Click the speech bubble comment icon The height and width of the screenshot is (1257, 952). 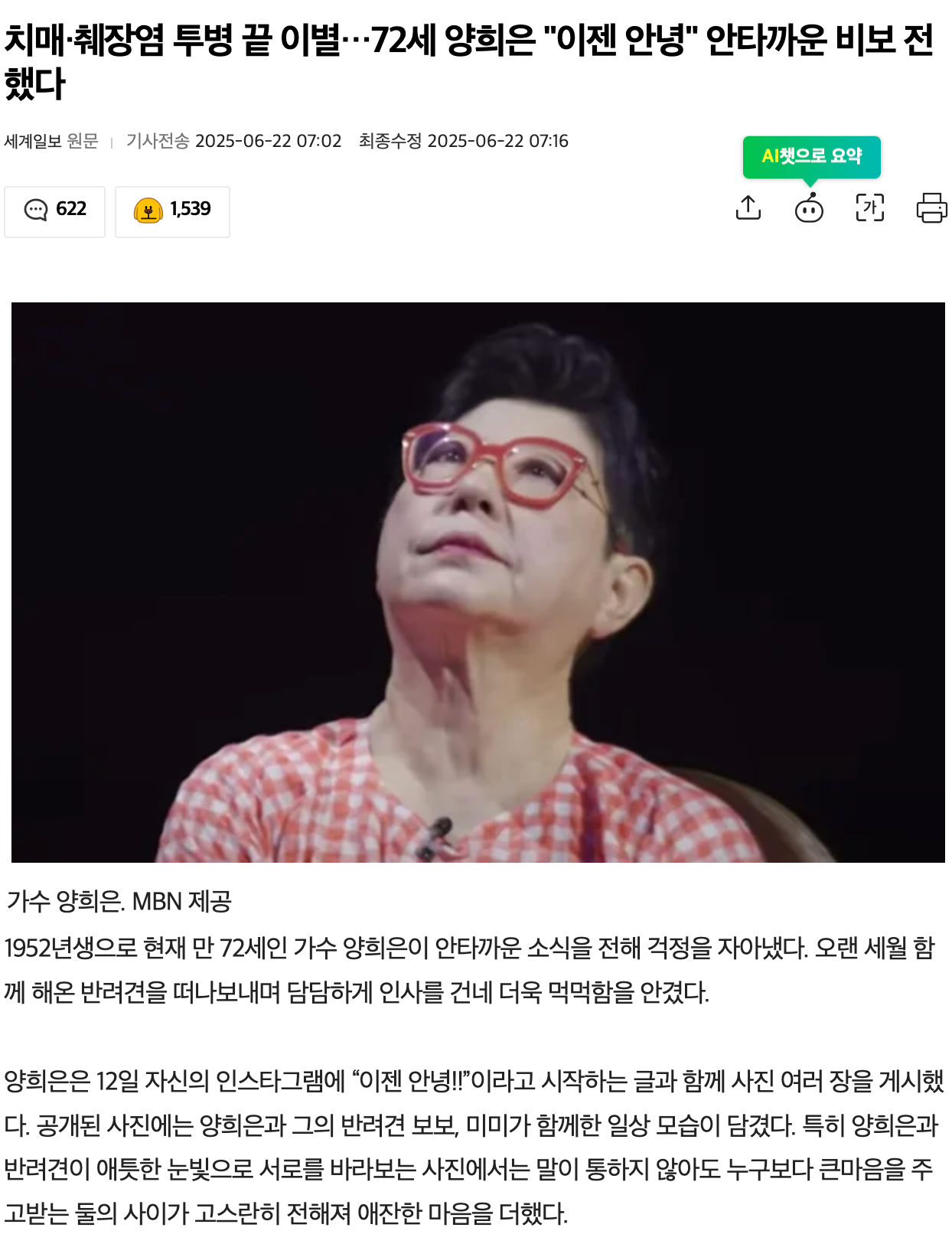[35, 209]
